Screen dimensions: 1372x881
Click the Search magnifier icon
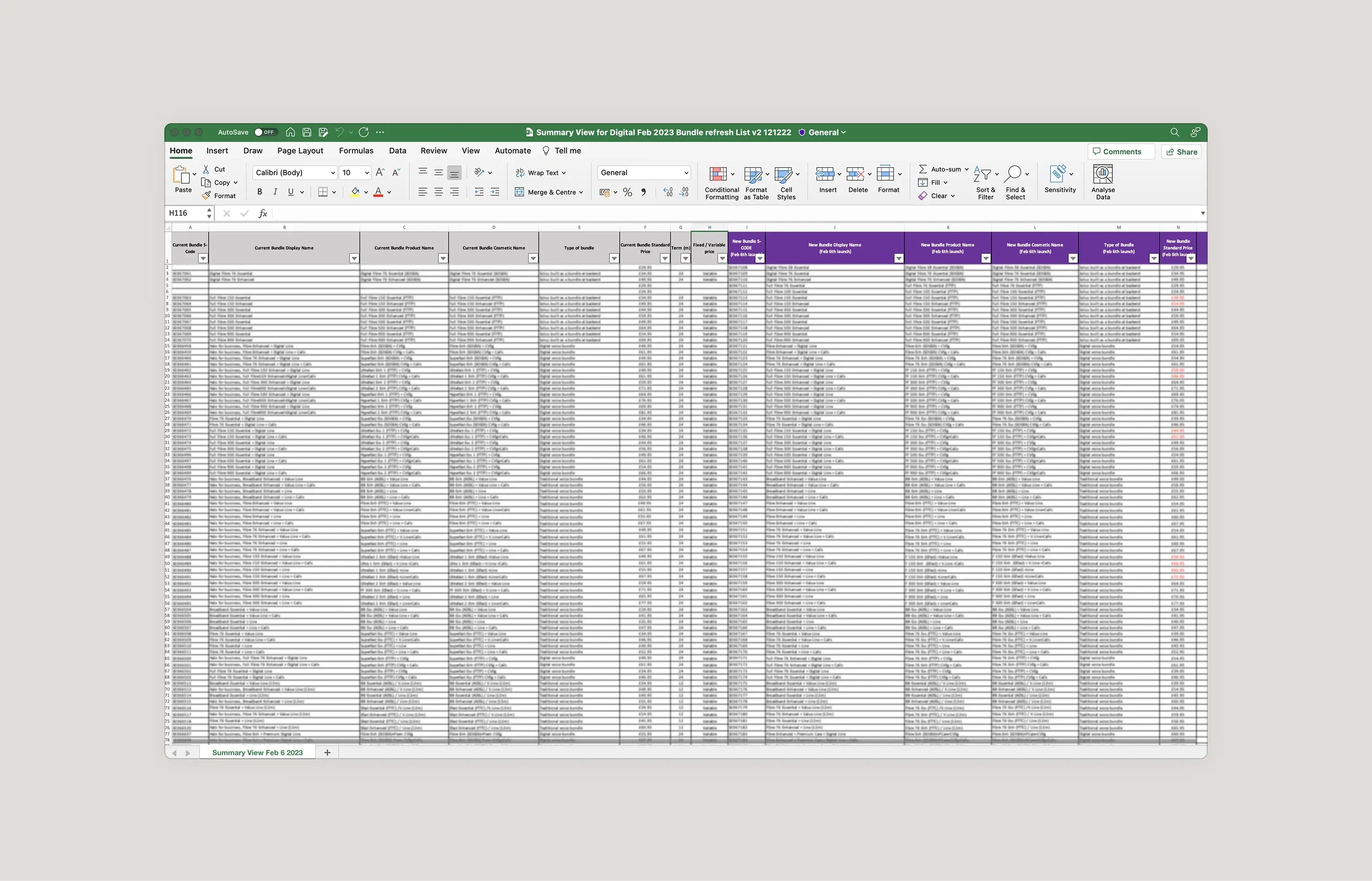[x=1175, y=132]
